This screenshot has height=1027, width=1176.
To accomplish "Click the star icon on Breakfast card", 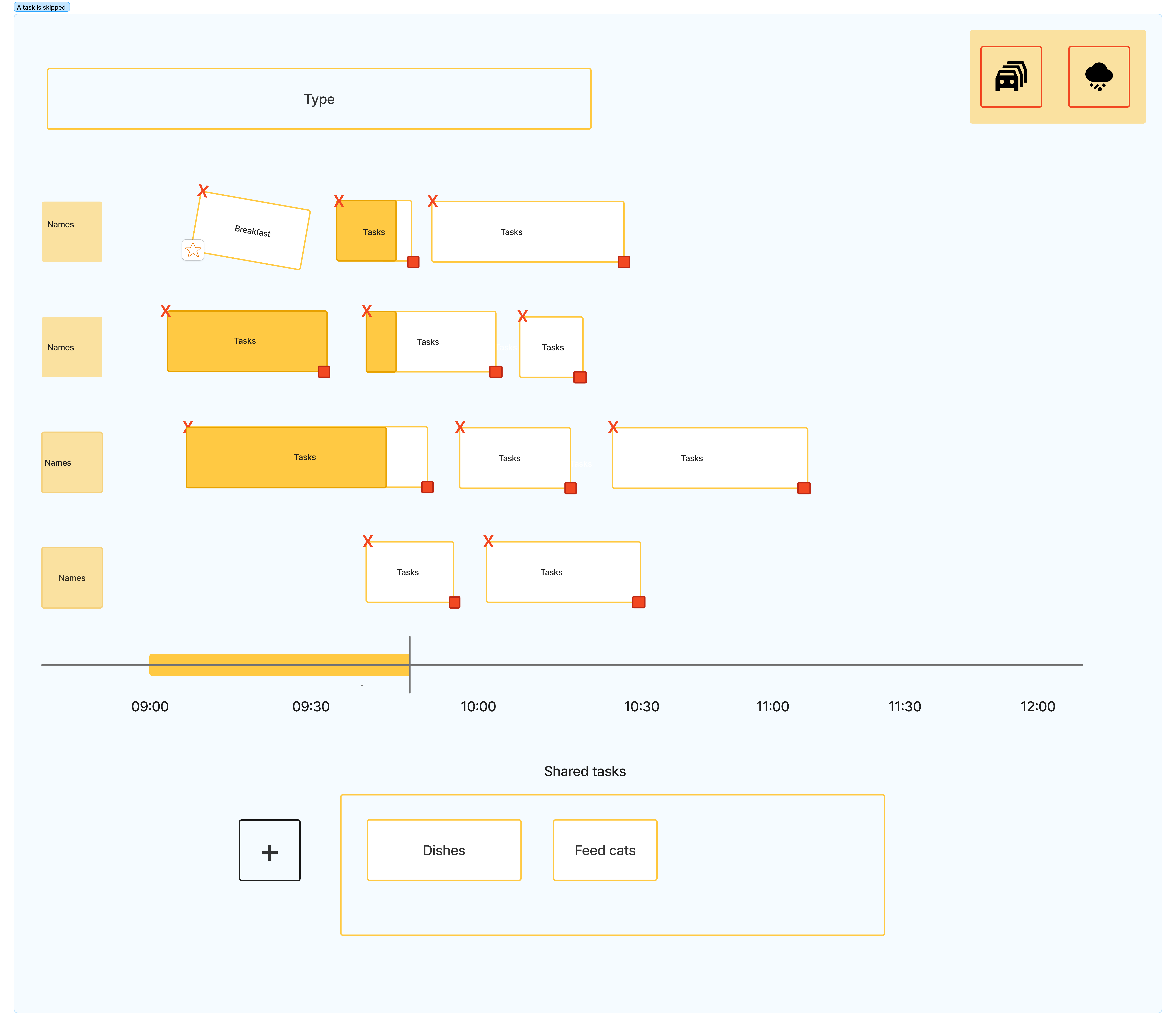I will 193,250.
